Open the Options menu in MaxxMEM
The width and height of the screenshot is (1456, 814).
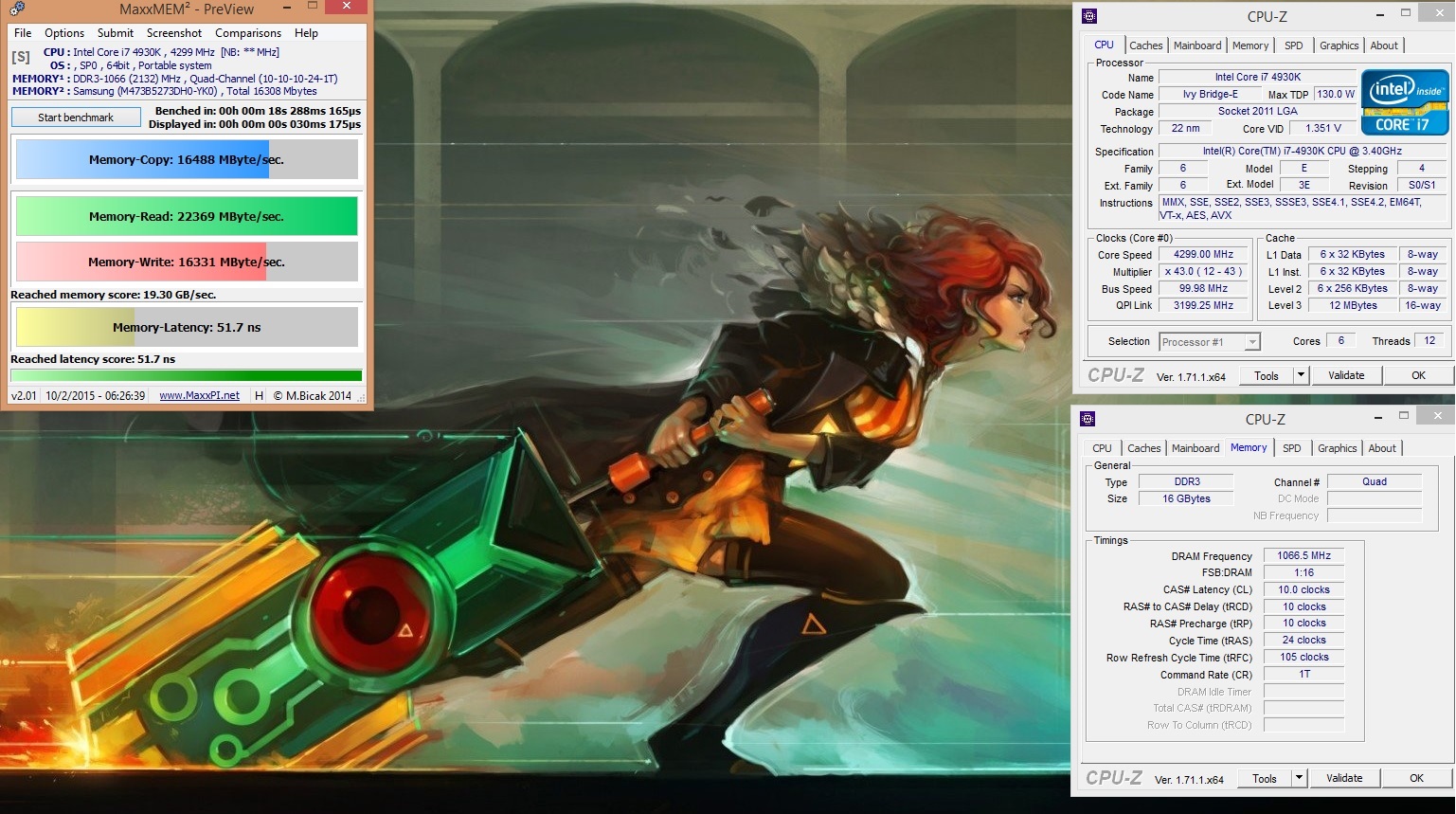click(64, 33)
